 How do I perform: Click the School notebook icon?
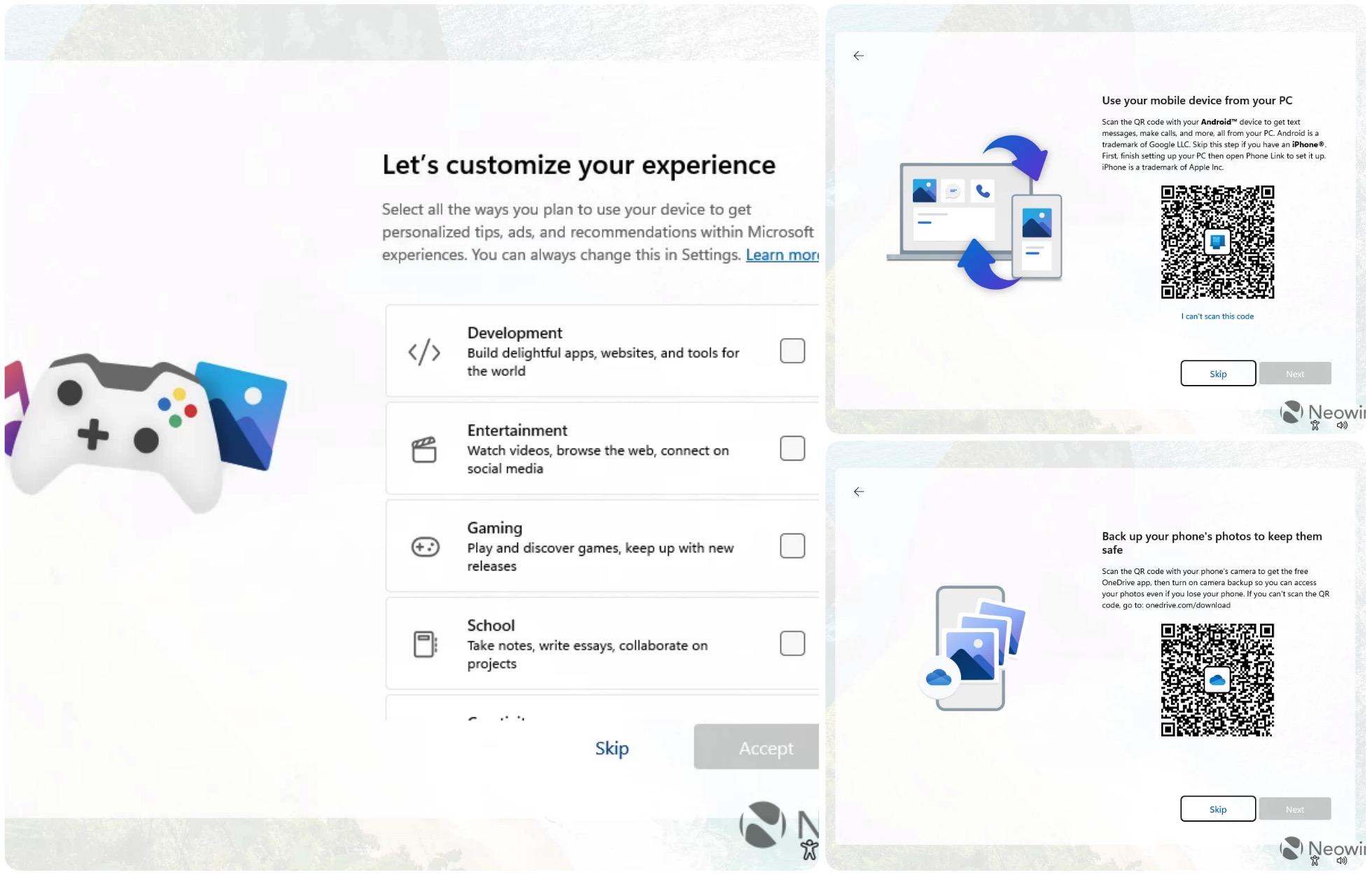pyautogui.click(x=425, y=644)
